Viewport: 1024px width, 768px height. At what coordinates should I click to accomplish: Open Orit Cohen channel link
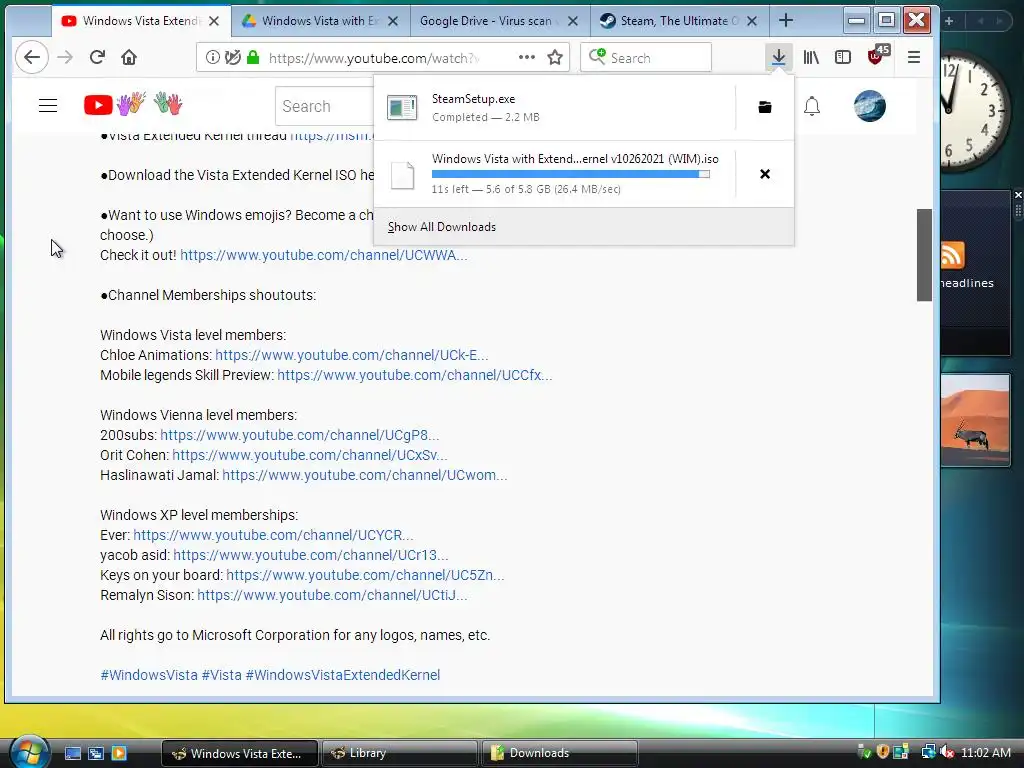point(310,455)
